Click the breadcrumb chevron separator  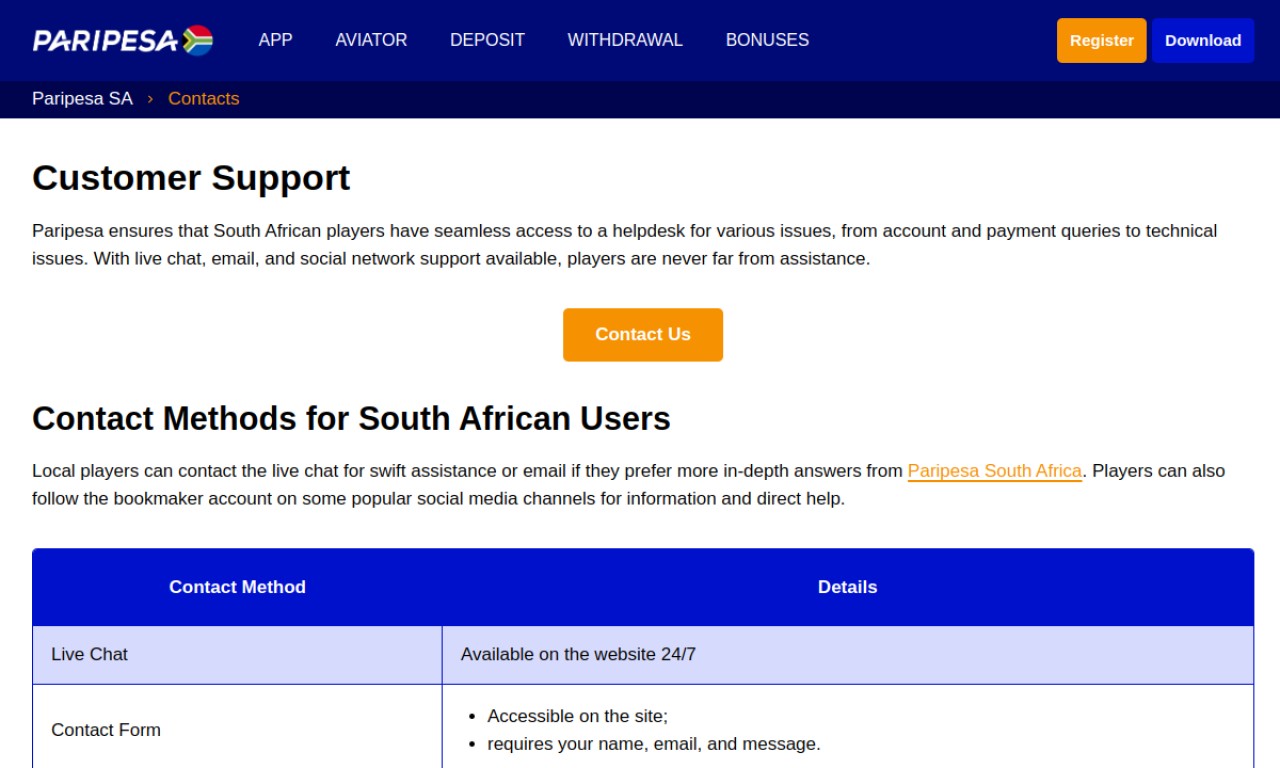(150, 98)
